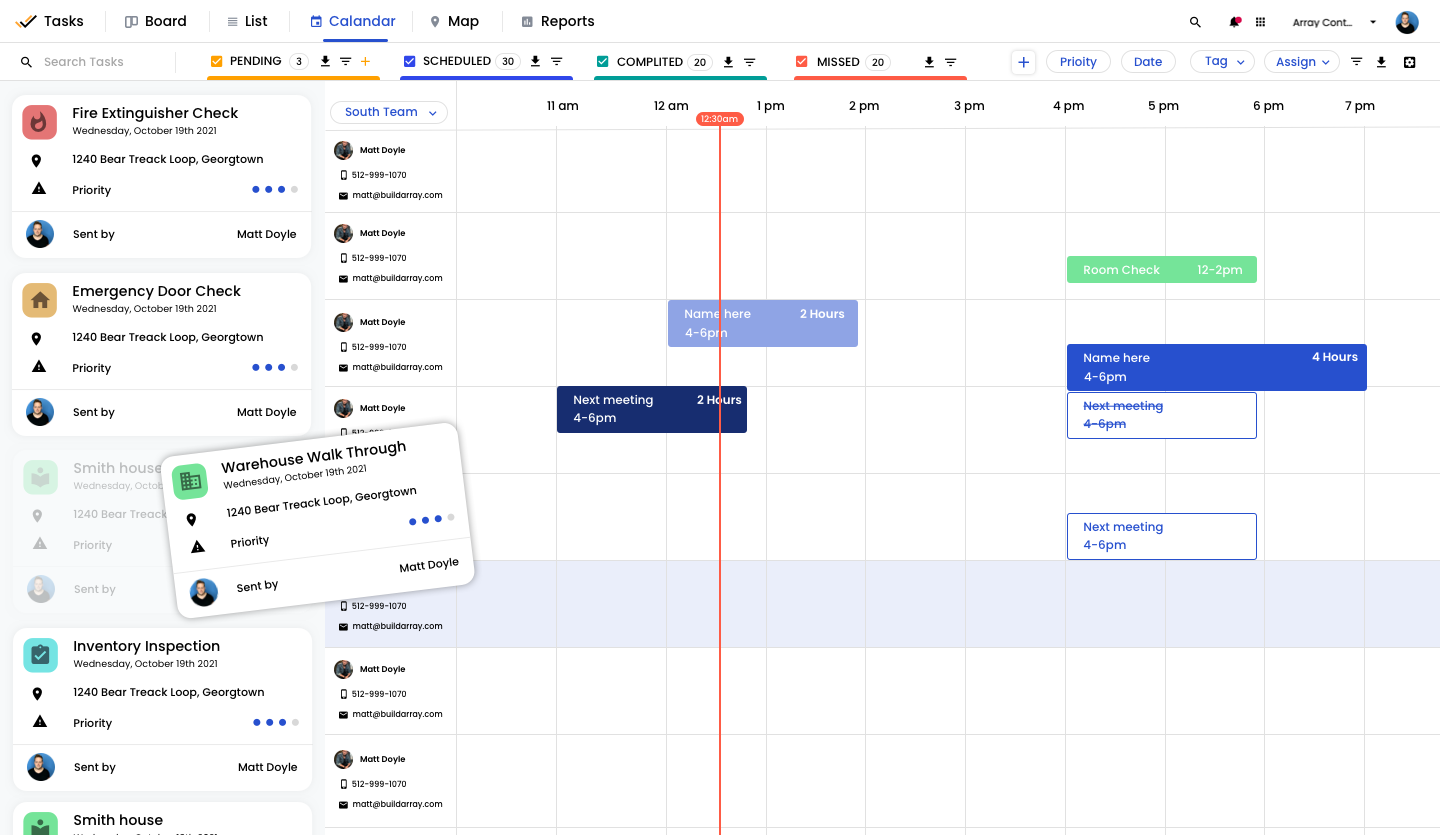The image size is (1440, 835).
Task: Click the search magnifier beside Search Tasks
Action: pyautogui.click(x=27, y=62)
